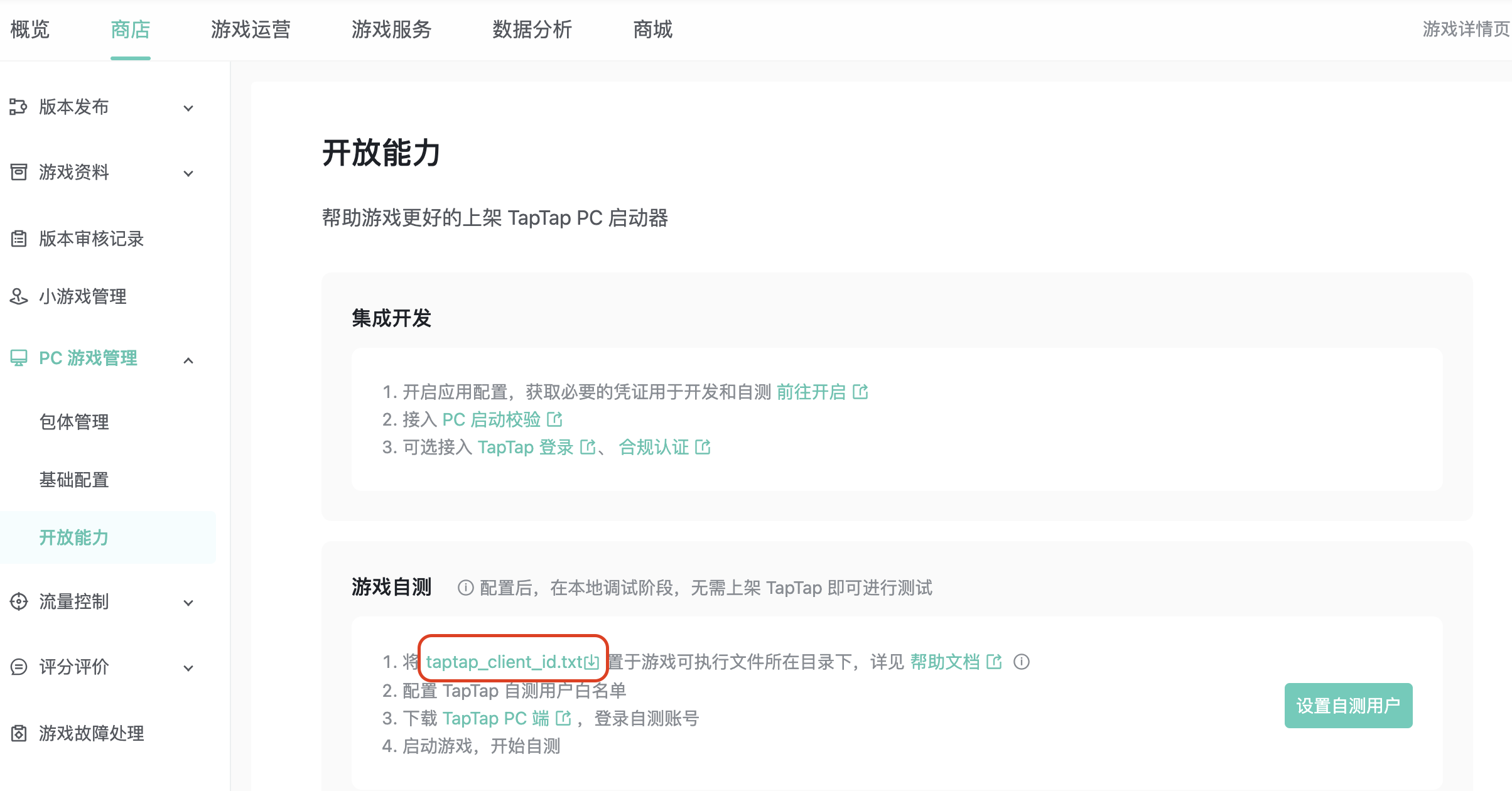Viewport: 1512px width, 791px height.
Task: Click the 游戏自测 section heading
Action: click(391, 587)
